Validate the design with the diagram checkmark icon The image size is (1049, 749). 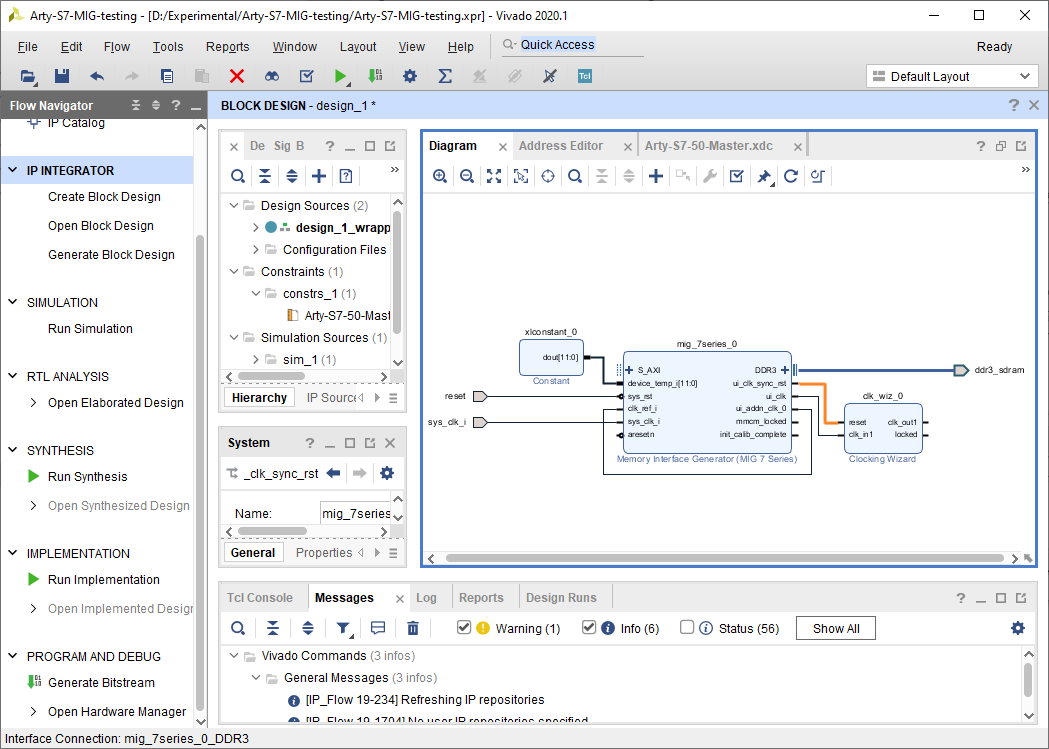(x=737, y=176)
